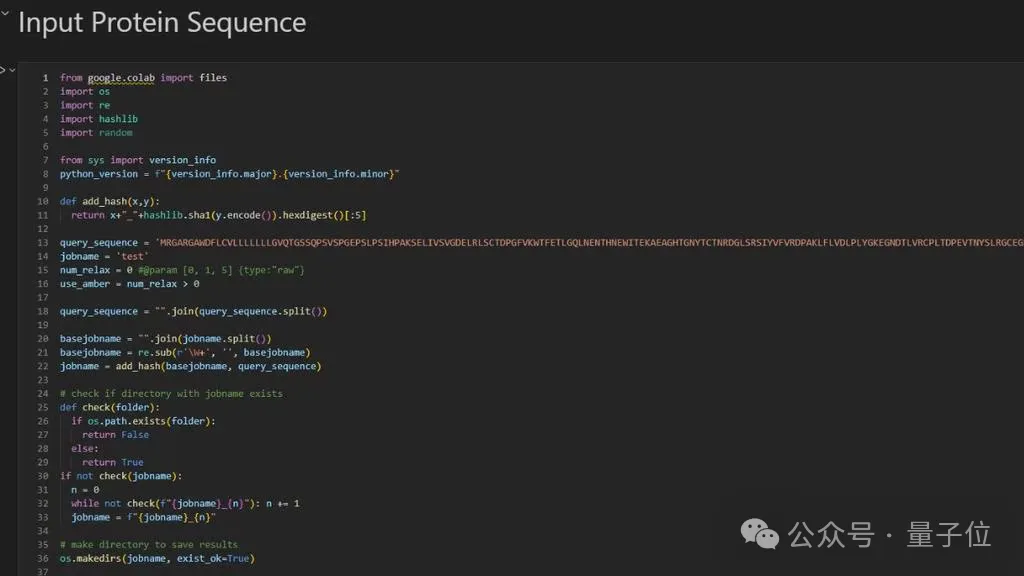This screenshot has height=576, width=1024.
Task: Collapse the Input Protein Sequence section
Action: click(5, 14)
